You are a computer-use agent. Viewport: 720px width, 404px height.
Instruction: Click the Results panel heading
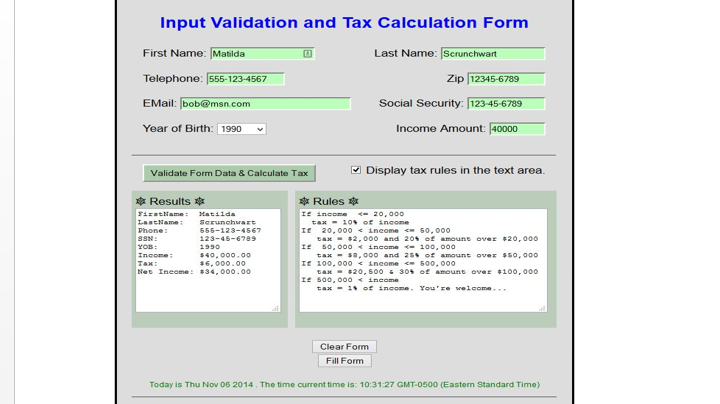170,201
